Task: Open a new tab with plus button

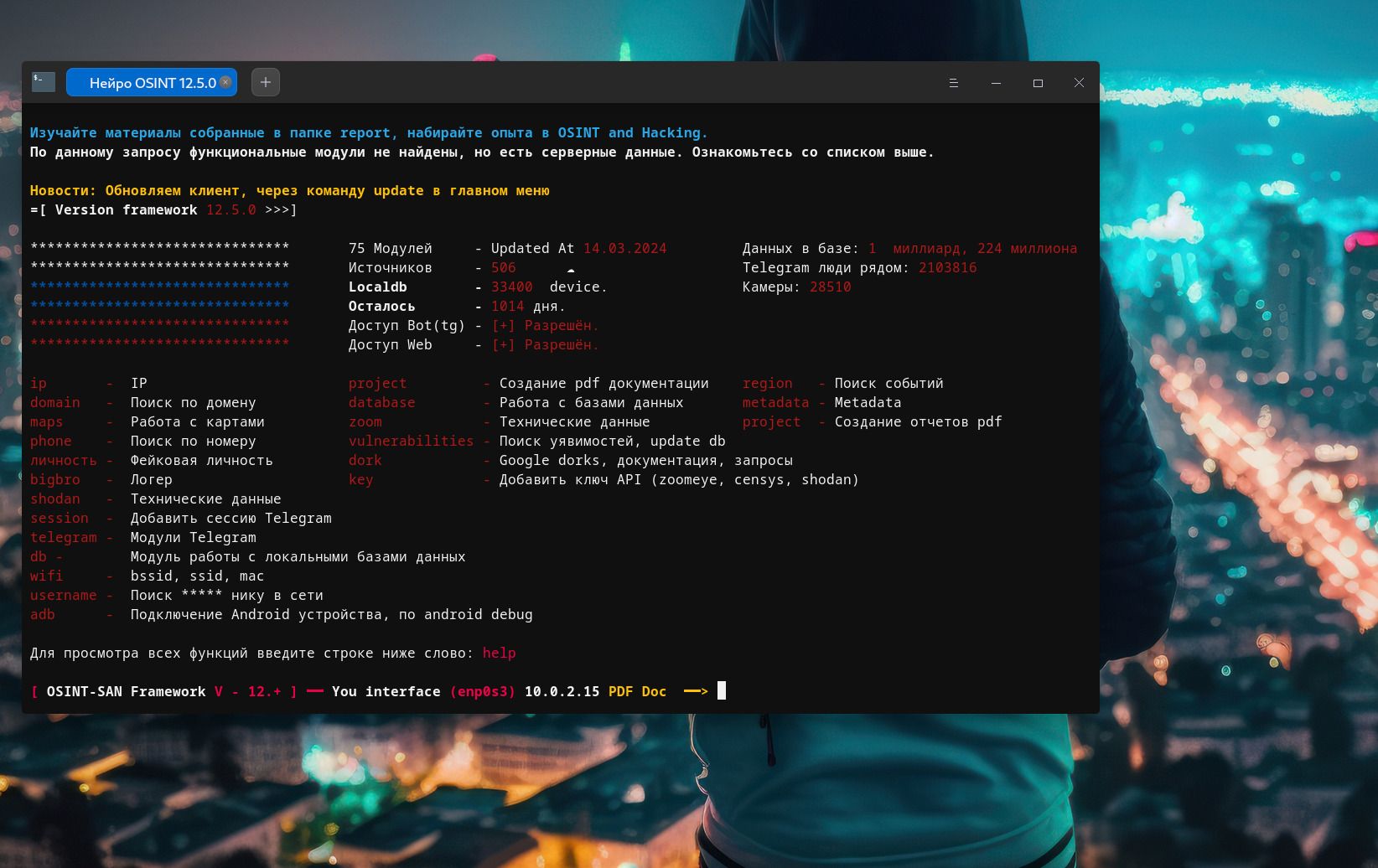Action: point(265,82)
